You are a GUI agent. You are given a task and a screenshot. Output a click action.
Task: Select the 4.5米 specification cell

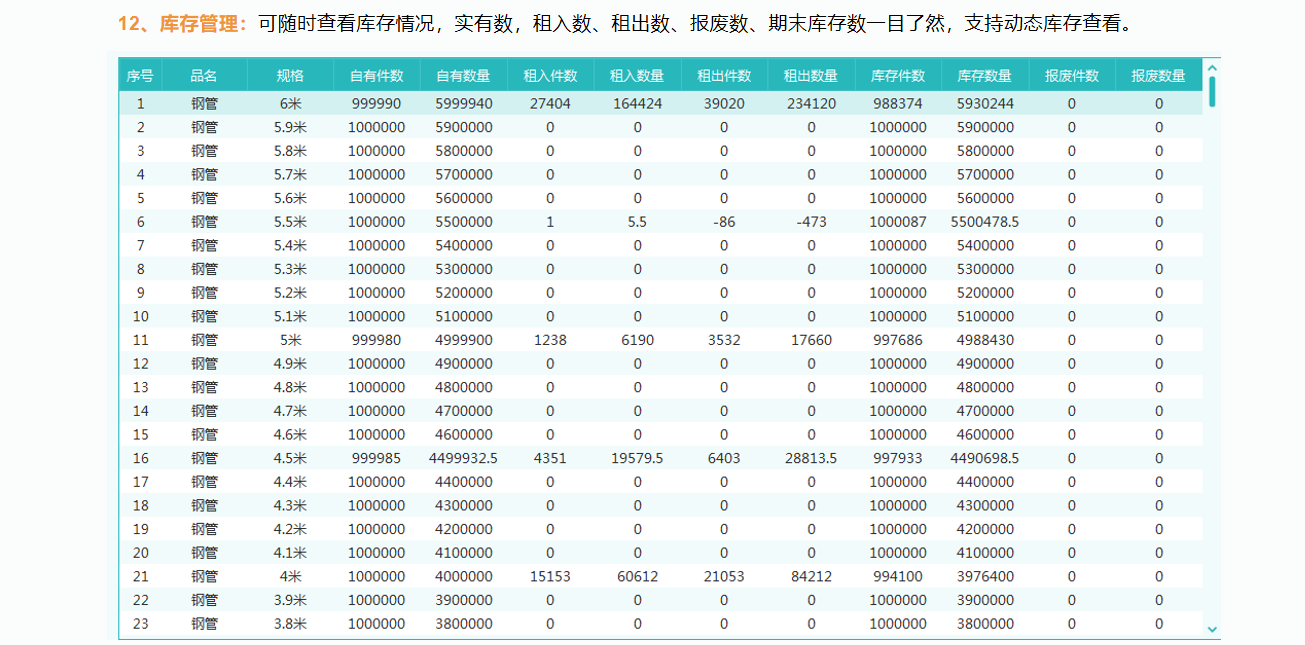pos(290,458)
